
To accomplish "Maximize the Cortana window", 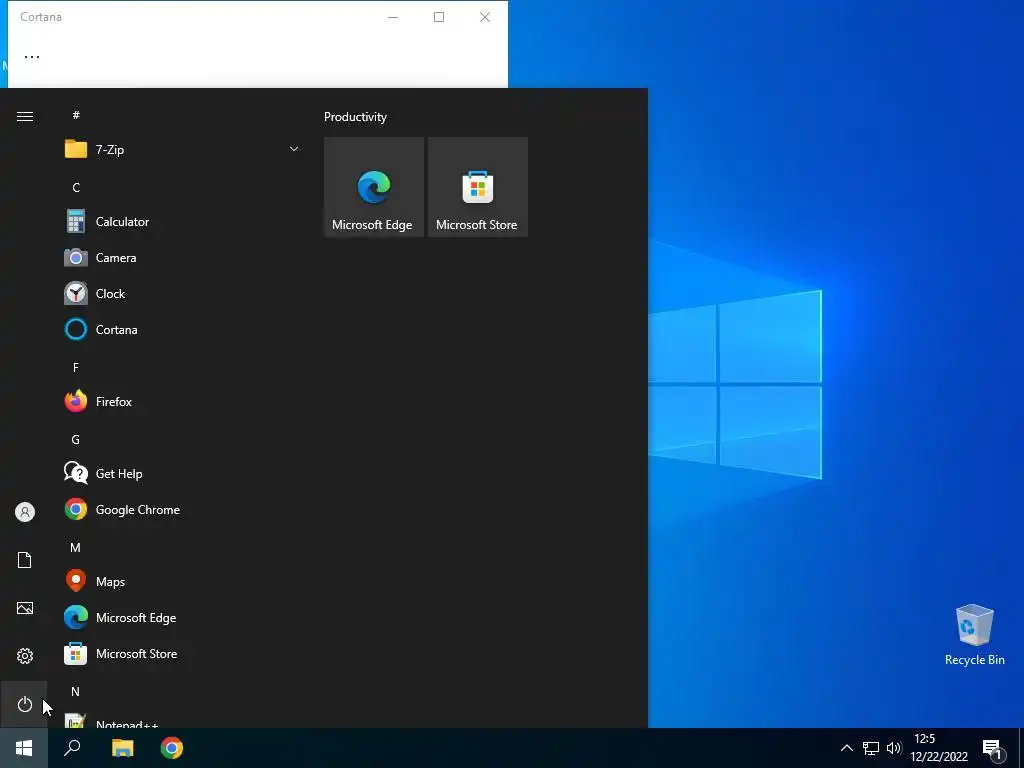I will (x=439, y=17).
